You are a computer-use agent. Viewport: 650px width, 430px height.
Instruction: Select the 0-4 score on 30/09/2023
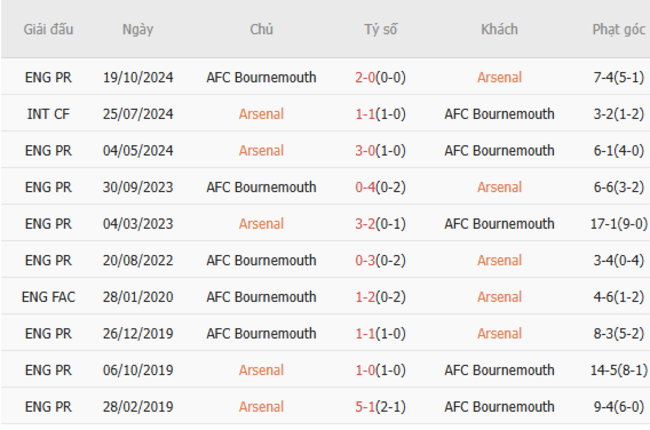(x=366, y=187)
